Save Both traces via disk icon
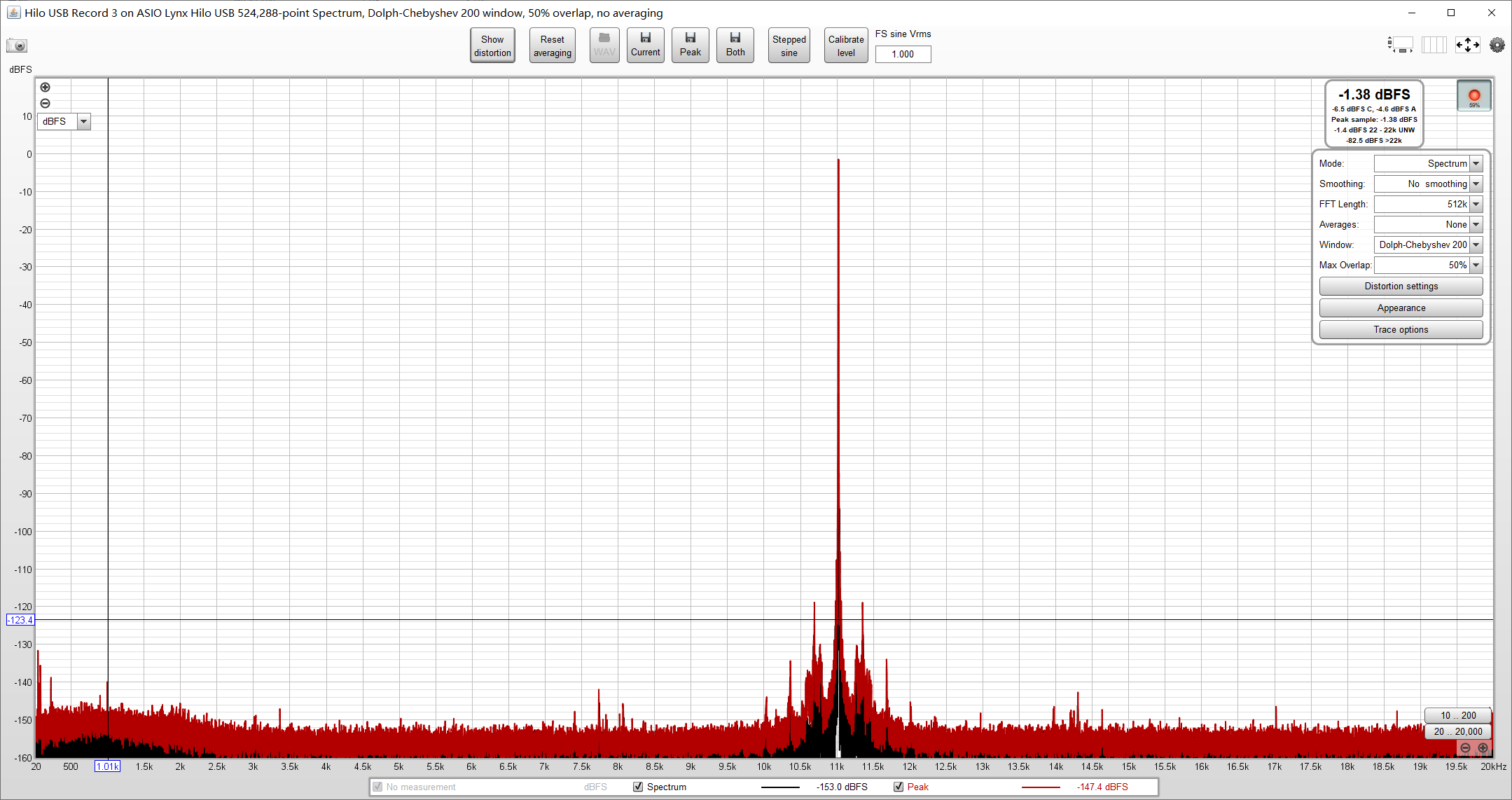Viewport: 1512px width, 800px height. click(735, 46)
